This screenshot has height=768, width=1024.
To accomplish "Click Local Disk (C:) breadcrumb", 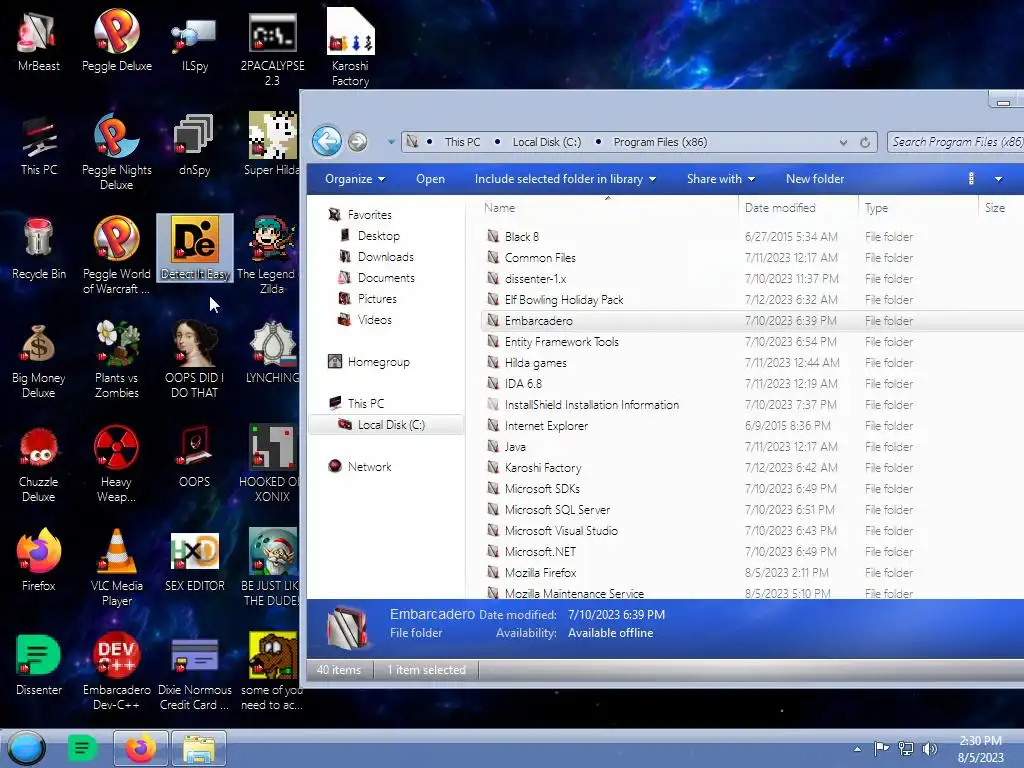I will coord(547,142).
